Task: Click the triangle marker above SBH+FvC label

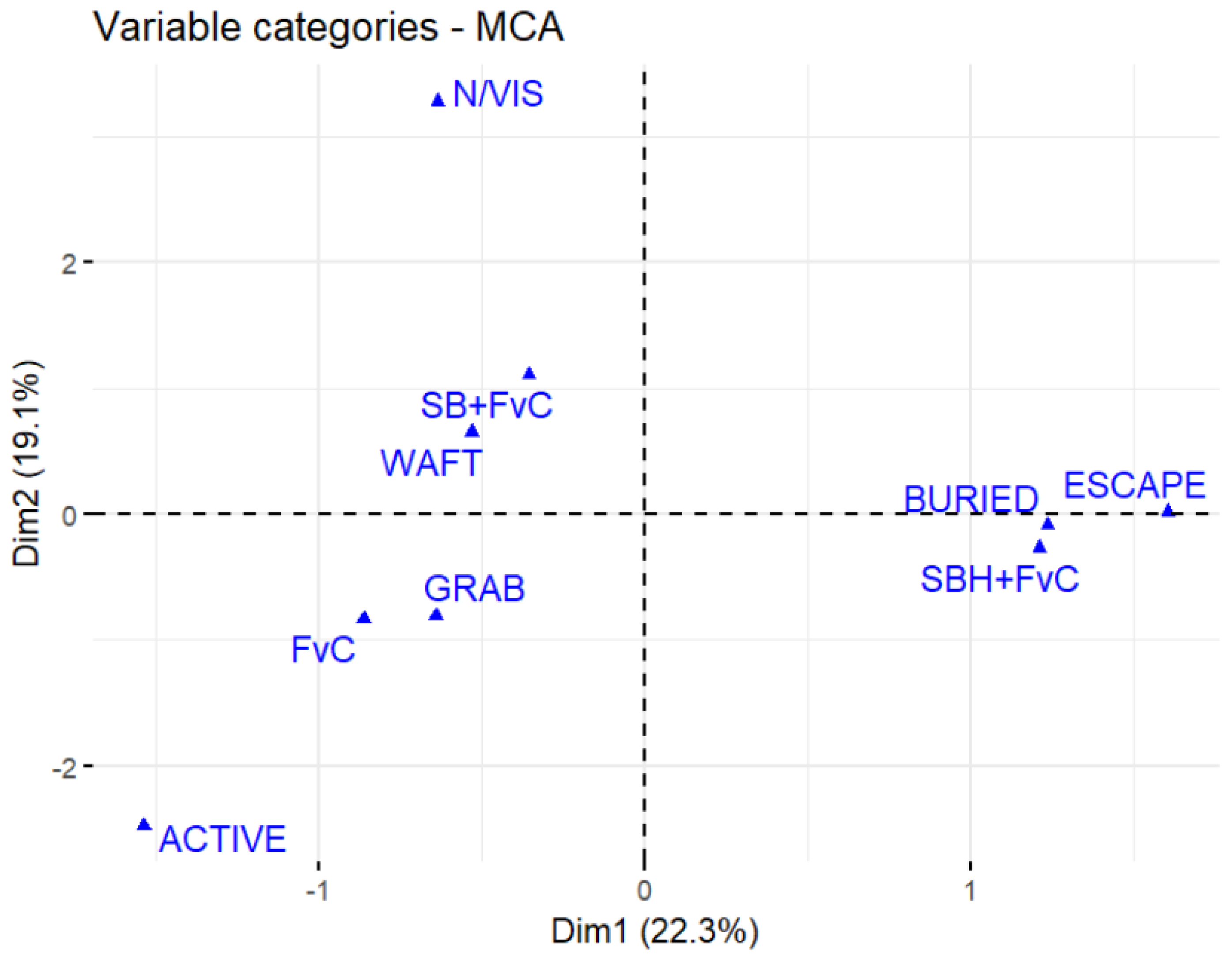Action: pos(1039,547)
